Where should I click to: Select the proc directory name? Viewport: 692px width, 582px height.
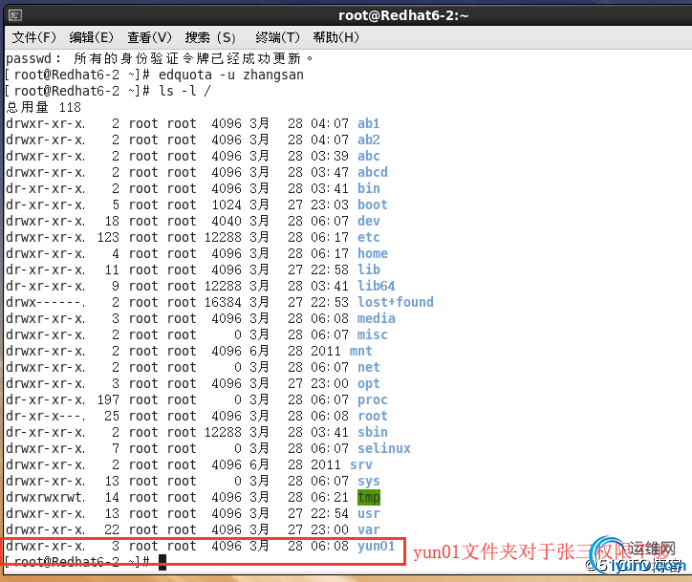tap(372, 400)
